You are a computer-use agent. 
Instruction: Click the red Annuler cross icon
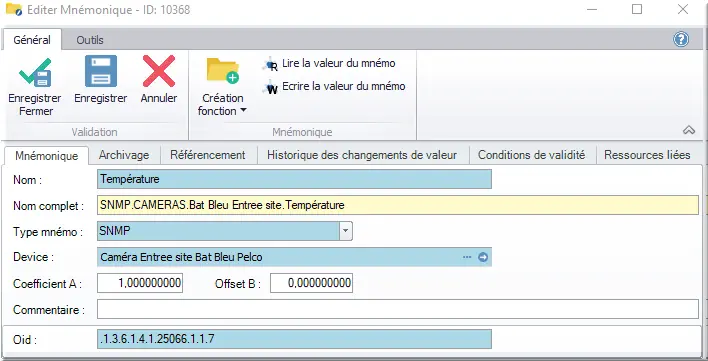click(159, 71)
